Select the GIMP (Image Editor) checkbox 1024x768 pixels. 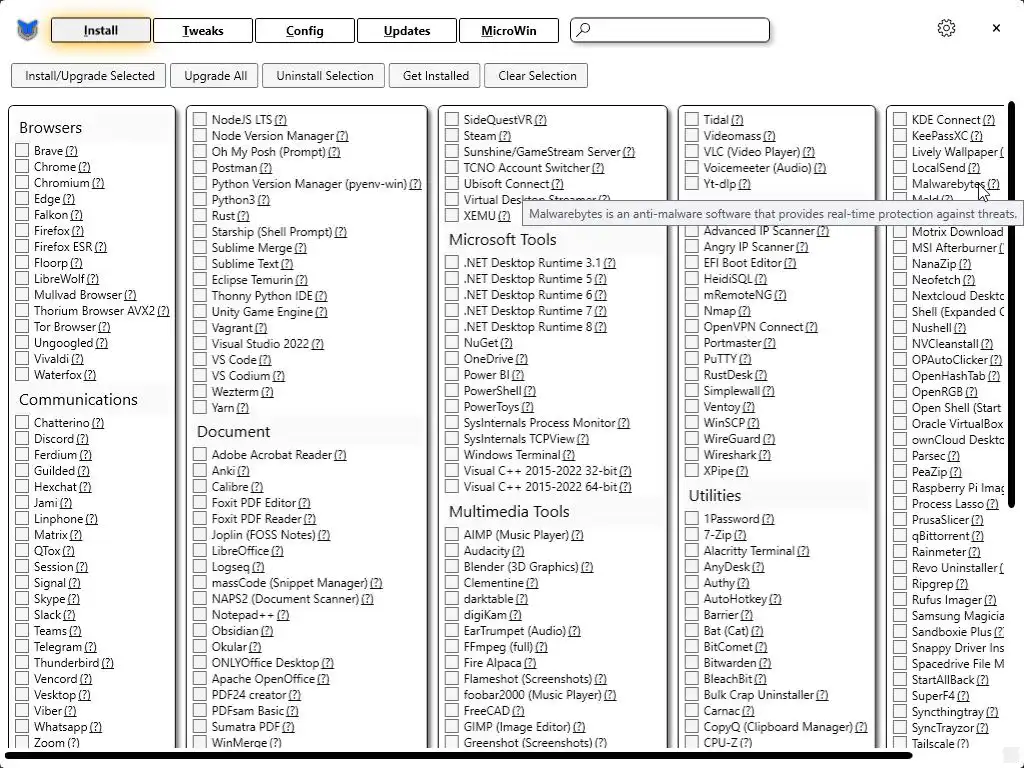(x=452, y=727)
